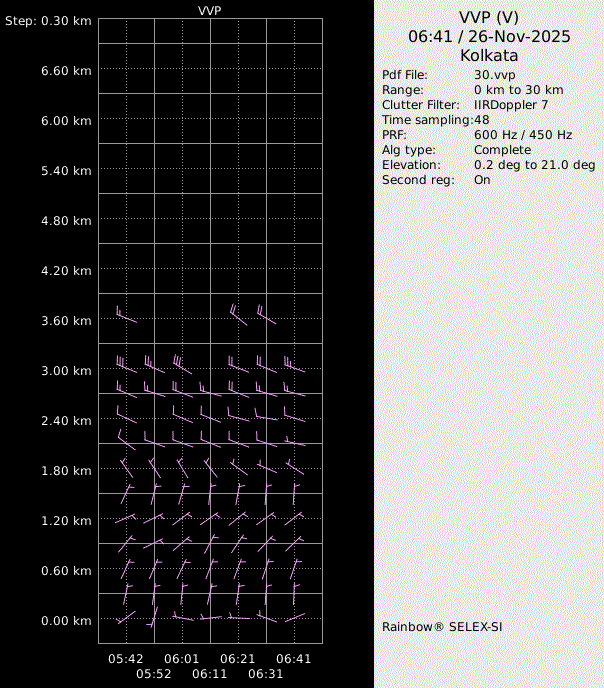Select the 06:41 time marker

(294, 659)
